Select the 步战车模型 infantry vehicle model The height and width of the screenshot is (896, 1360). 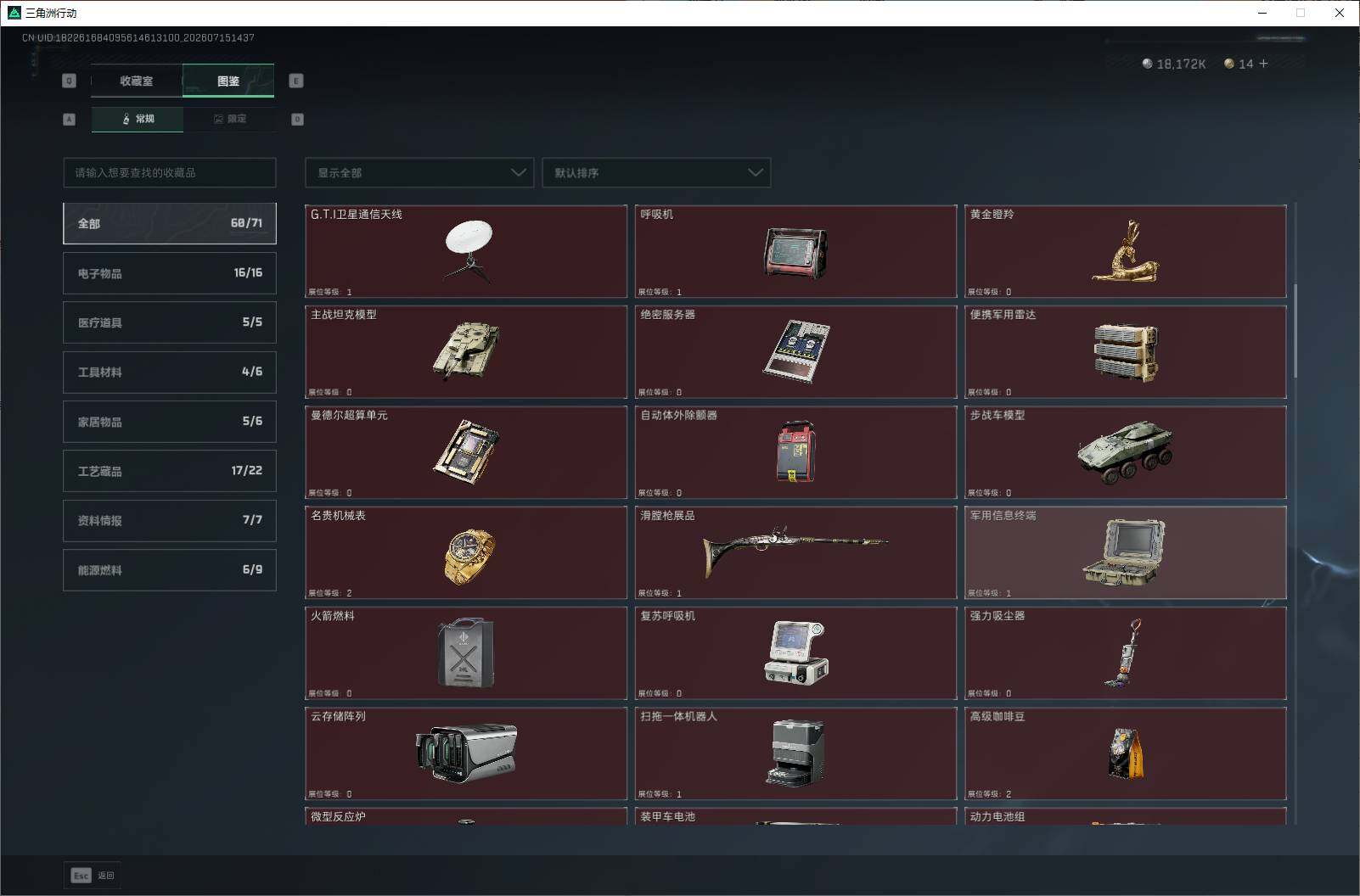(x=1126, y=452)
